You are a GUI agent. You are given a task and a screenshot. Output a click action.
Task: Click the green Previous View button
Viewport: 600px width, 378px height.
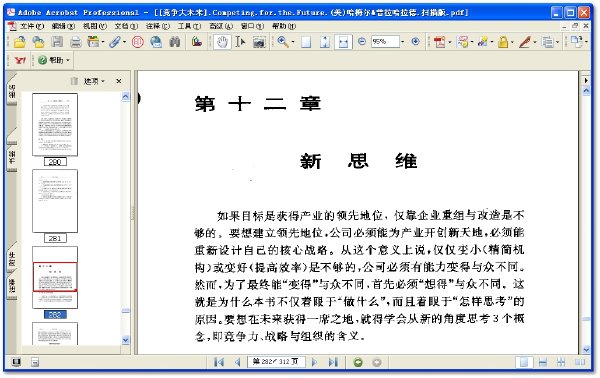coord(358,362)
